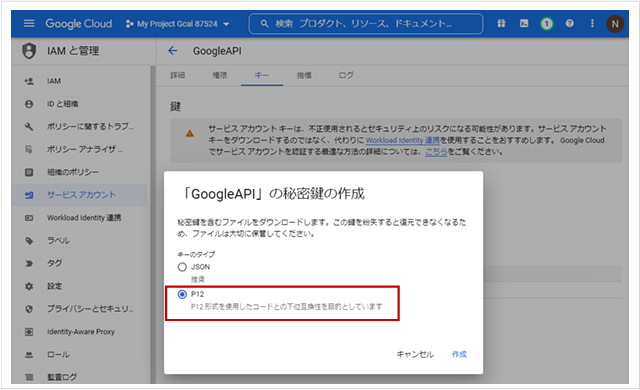
Task: Click the GoogleAPI page title
Action: click(x=217, y=51)
